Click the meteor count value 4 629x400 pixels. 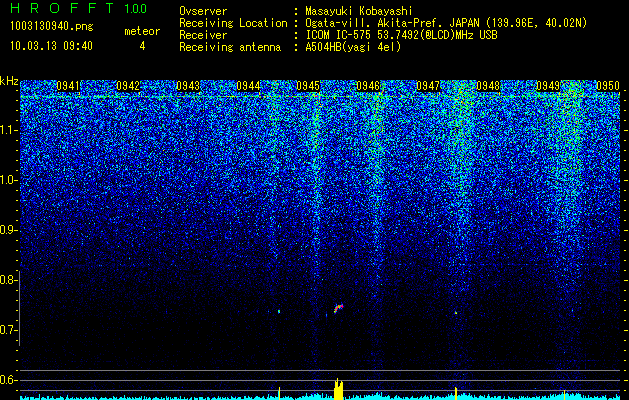(x=142, y=46)
